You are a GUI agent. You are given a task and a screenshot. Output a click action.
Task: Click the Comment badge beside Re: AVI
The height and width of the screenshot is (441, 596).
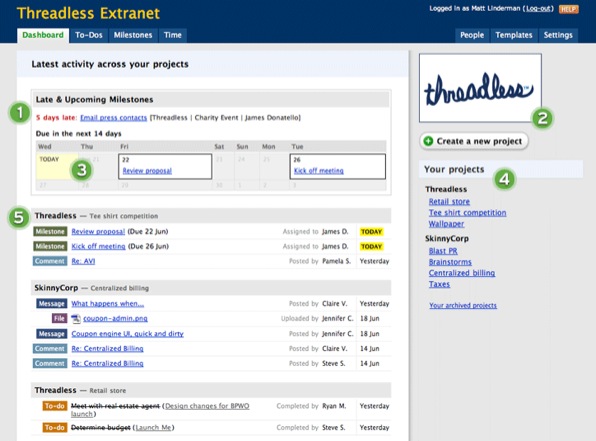click(50, 261)
